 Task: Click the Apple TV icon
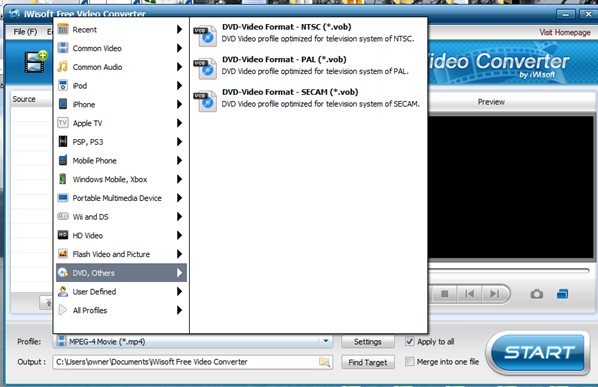click(63, 123)
